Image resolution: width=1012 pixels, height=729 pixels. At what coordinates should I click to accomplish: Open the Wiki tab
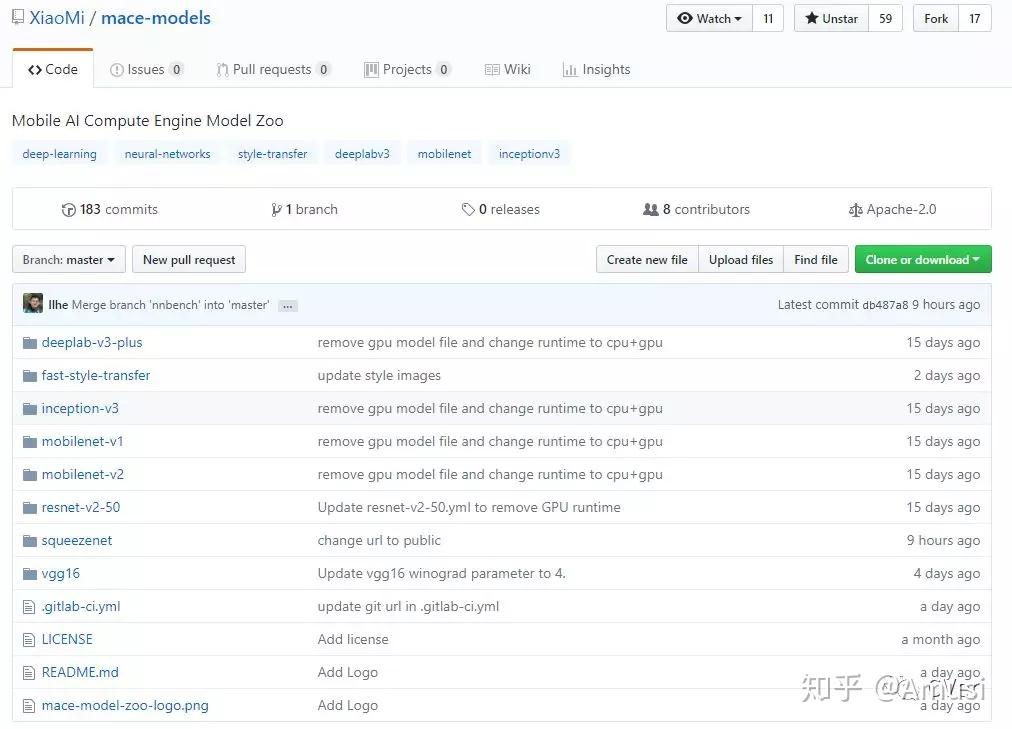[x=508, y=69]
